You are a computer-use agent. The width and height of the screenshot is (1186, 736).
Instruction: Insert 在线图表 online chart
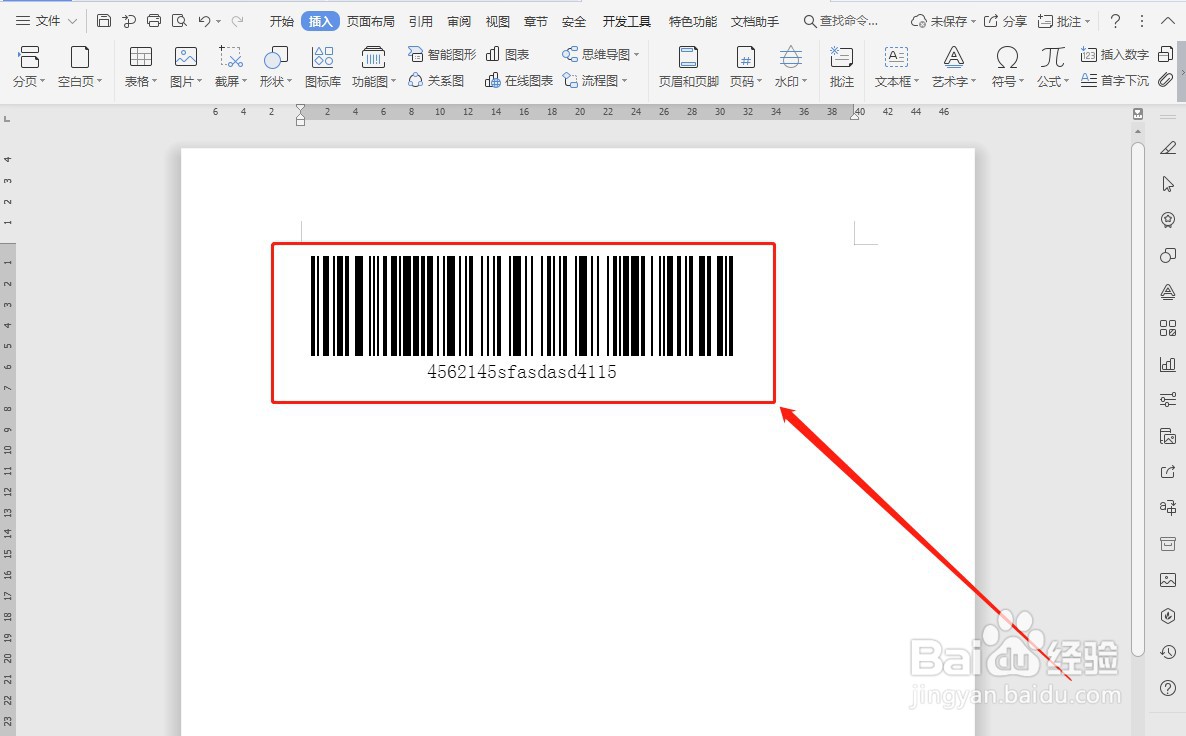(519, 80)
